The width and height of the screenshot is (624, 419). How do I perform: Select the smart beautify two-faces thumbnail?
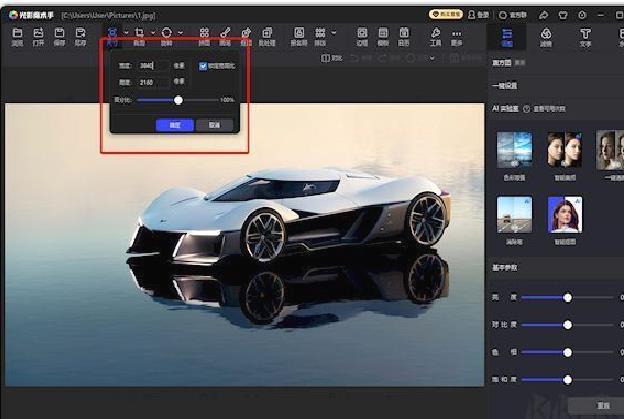tap(565, 150)
